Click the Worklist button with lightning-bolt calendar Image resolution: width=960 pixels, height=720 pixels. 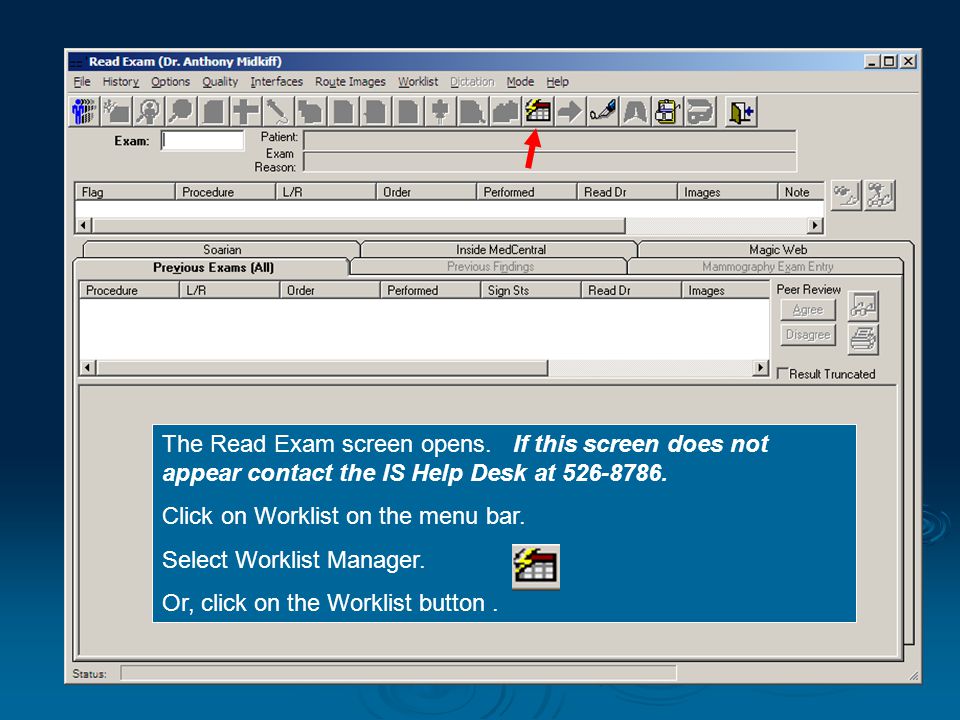[538, 112]
